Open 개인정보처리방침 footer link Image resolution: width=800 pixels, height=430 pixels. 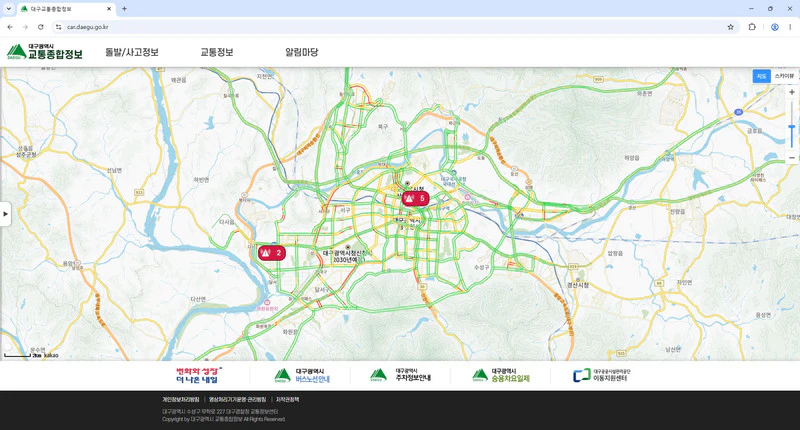[x=181, y=399]
